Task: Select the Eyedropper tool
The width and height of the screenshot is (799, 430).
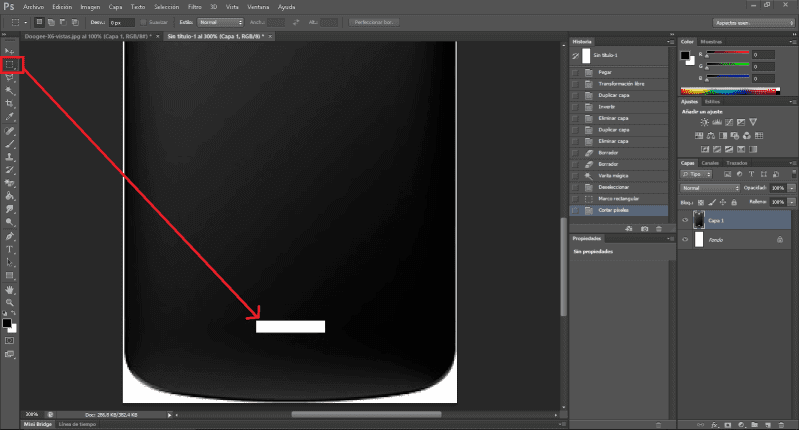Action: (9, 117)
